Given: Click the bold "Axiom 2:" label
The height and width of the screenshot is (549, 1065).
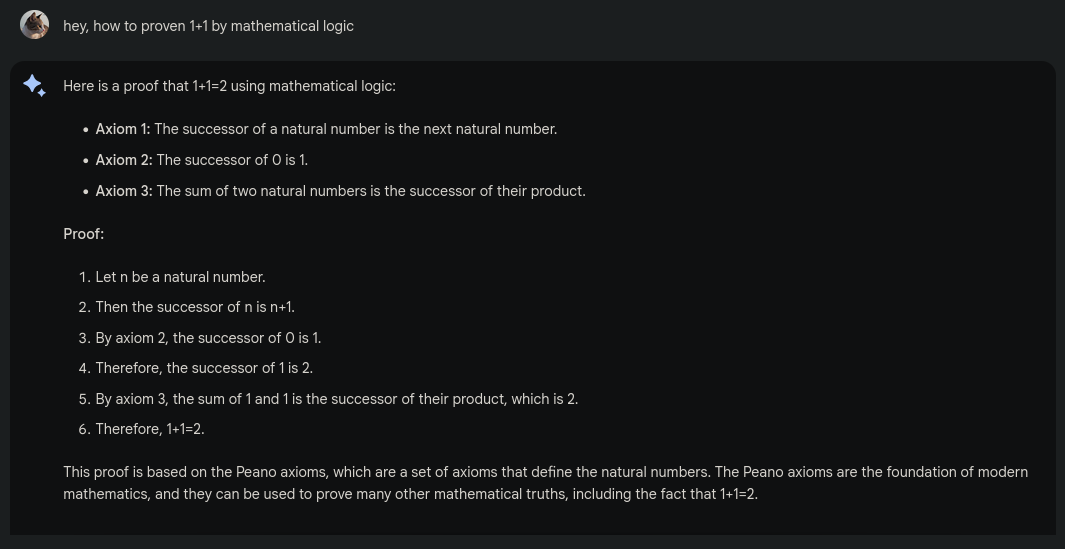Looking at the screenshot, I should (124, 160).
